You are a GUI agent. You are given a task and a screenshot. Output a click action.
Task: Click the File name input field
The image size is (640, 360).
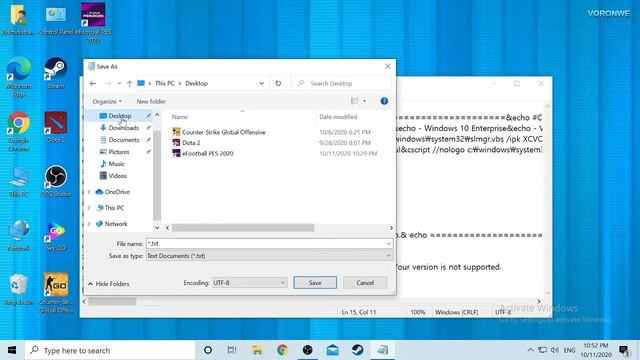[x=269, y=244]
